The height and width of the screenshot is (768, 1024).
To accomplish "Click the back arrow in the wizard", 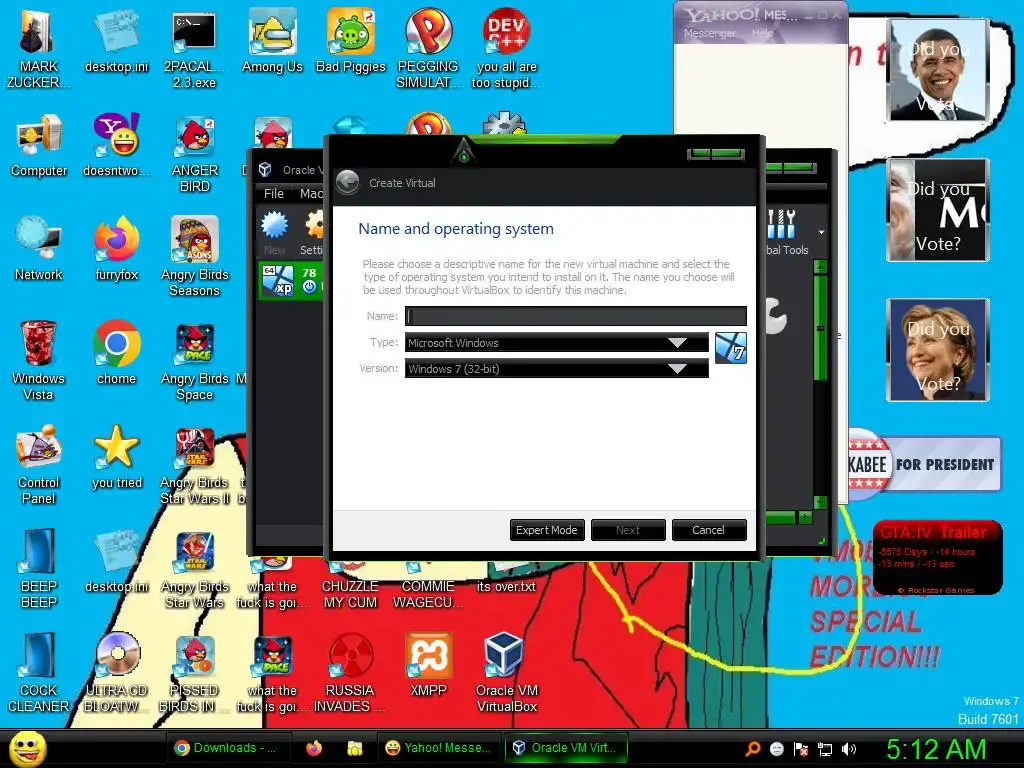I will (x=348, y=182).
